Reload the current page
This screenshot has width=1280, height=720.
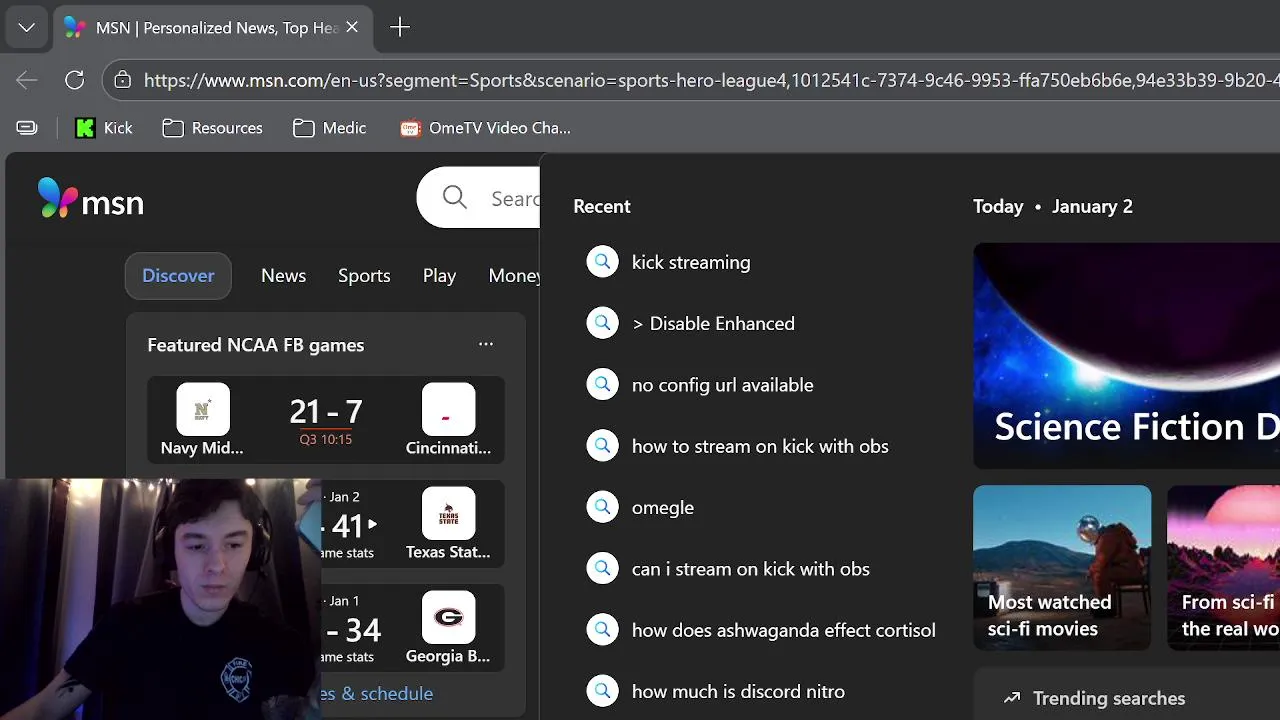click(75, 80)
